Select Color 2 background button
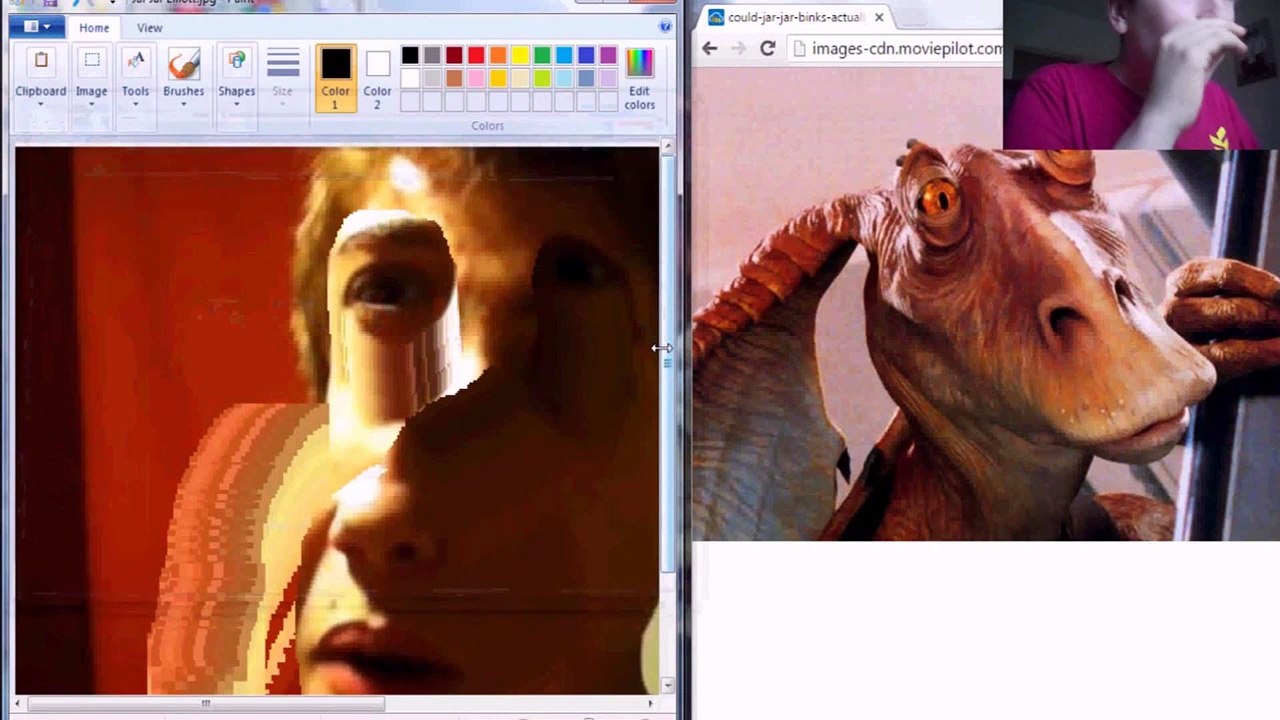This screenshot has height=720, width=1280. (x=377, y=77)
